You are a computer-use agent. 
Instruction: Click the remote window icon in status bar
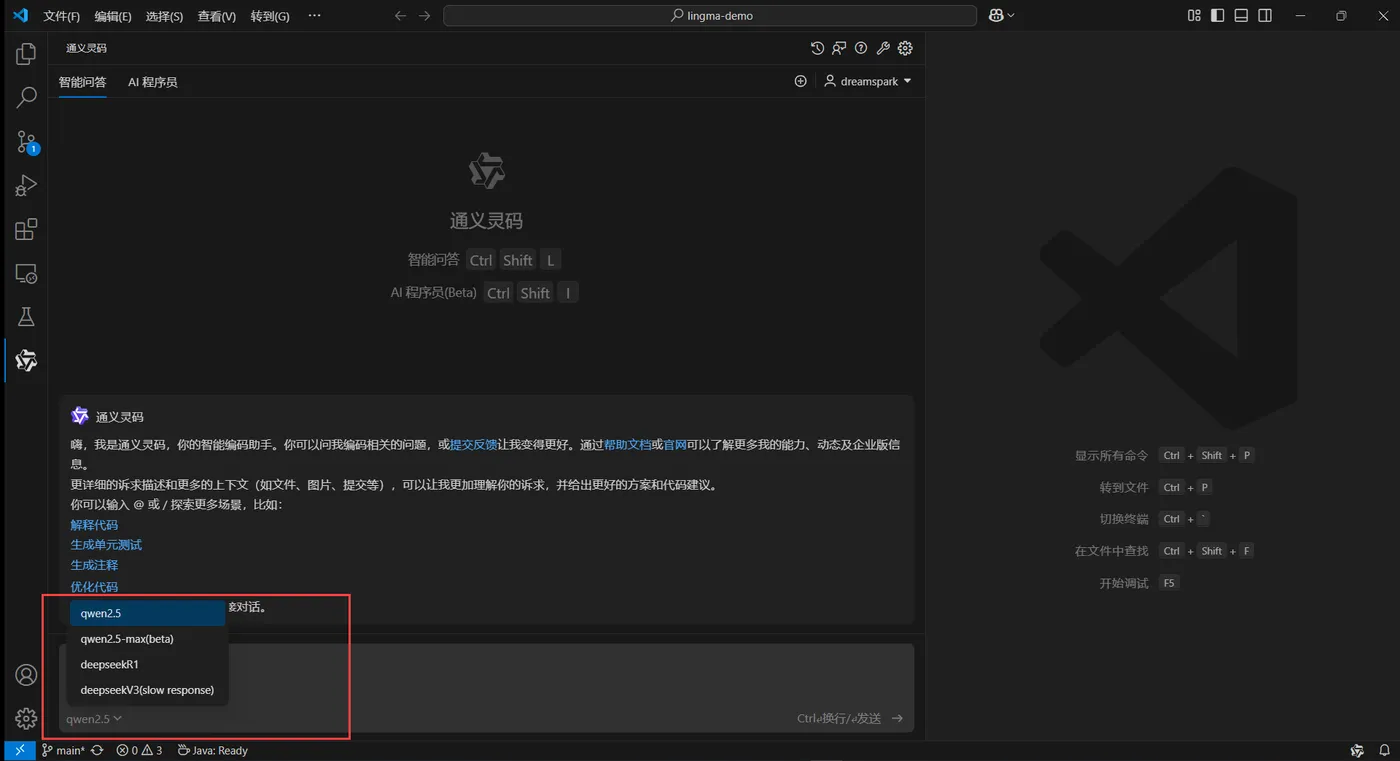[19, 750]
